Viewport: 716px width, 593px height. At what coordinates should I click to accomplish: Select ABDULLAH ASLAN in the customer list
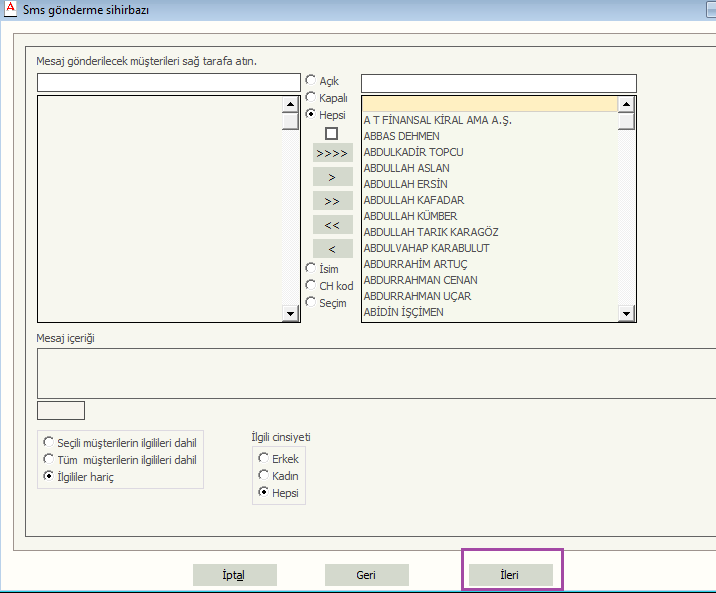tap(405, 168)
